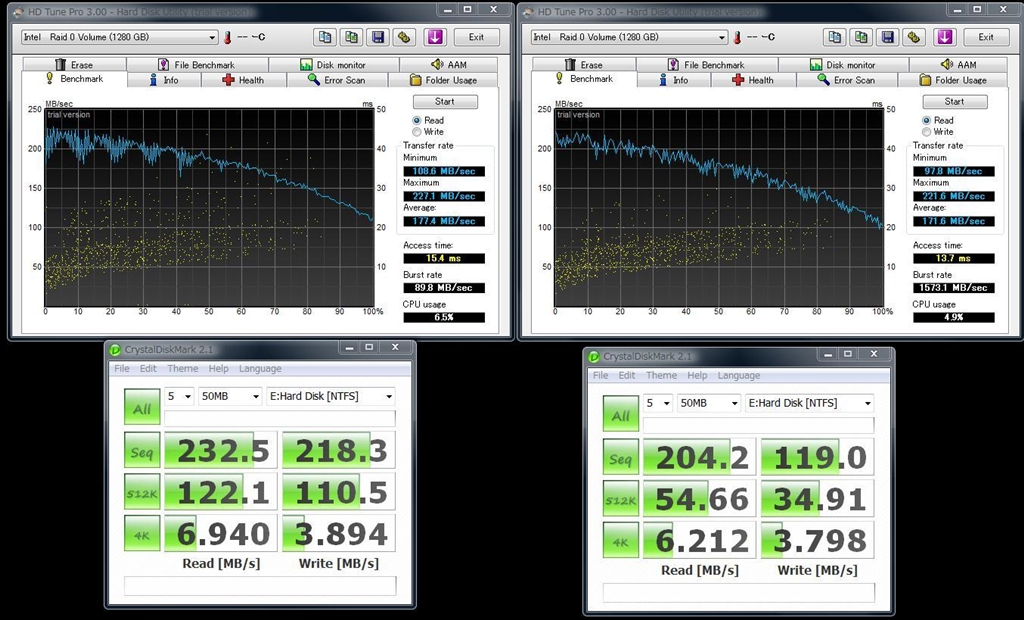Run the 4K test in left CrystalDiskMark
The width and height of the screenshot is (1024, 620).
coord(142,532)
